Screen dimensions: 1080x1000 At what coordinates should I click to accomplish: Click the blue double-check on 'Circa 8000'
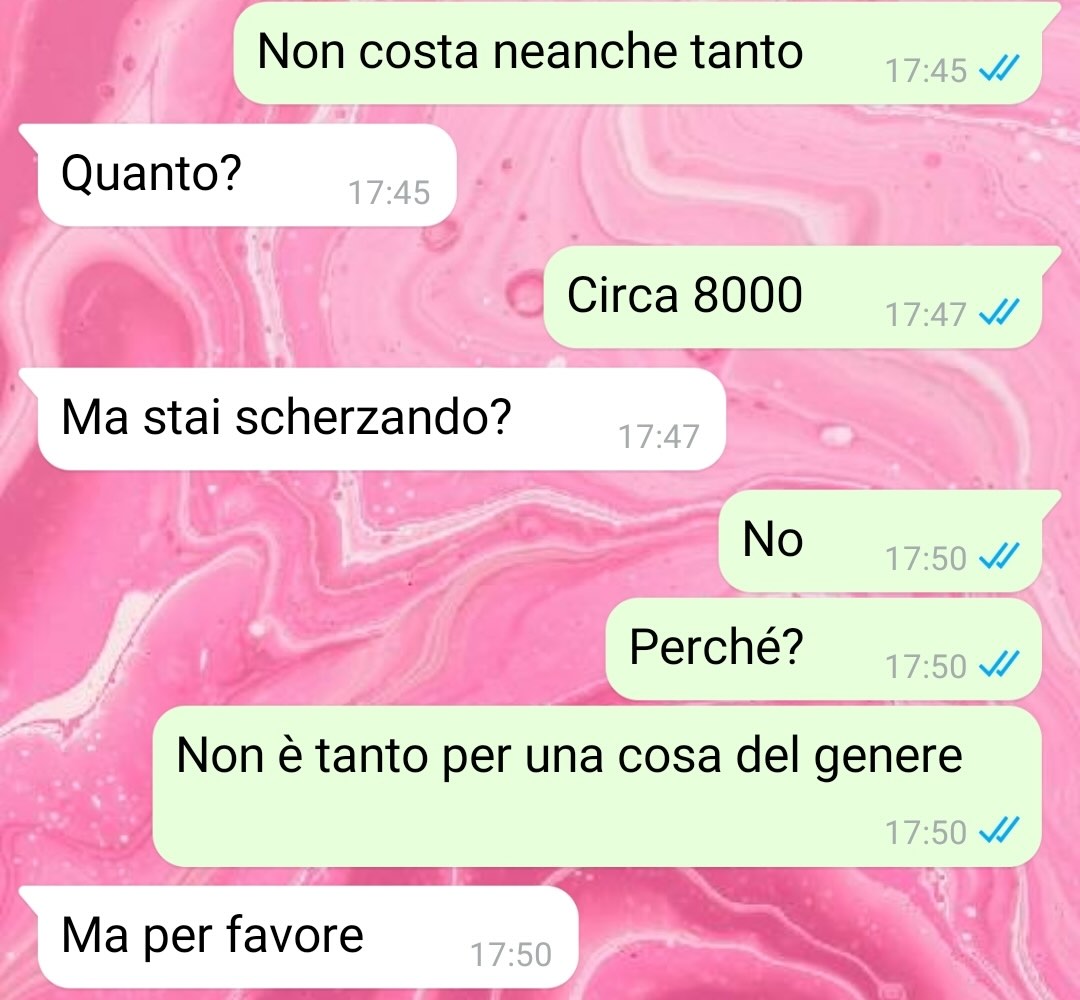999,313
